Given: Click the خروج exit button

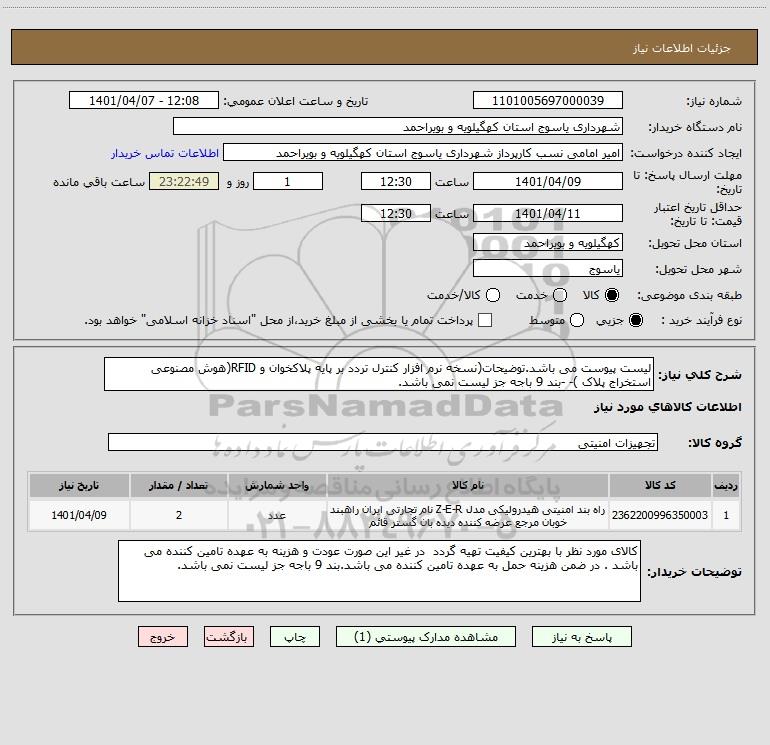Looking at the screenshot, I should point(163,637).
